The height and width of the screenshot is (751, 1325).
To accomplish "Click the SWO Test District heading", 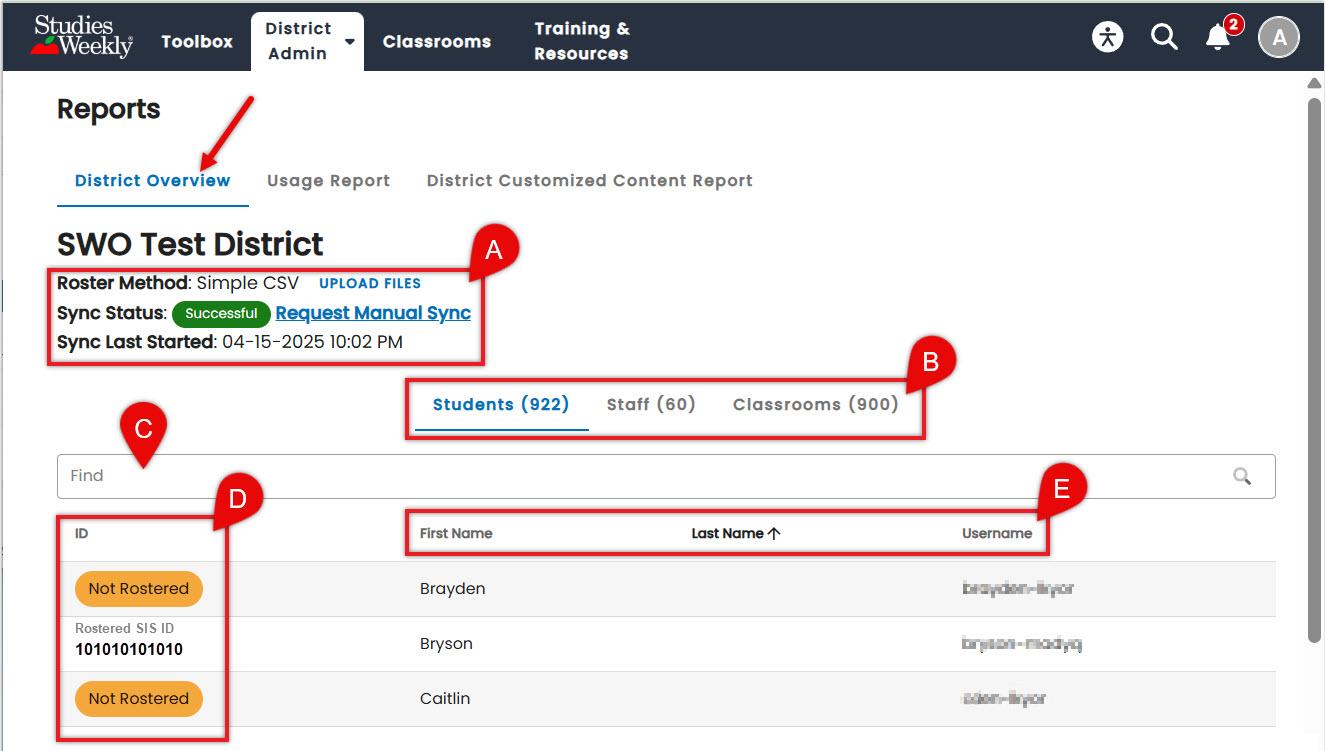I will coord(190,244).
